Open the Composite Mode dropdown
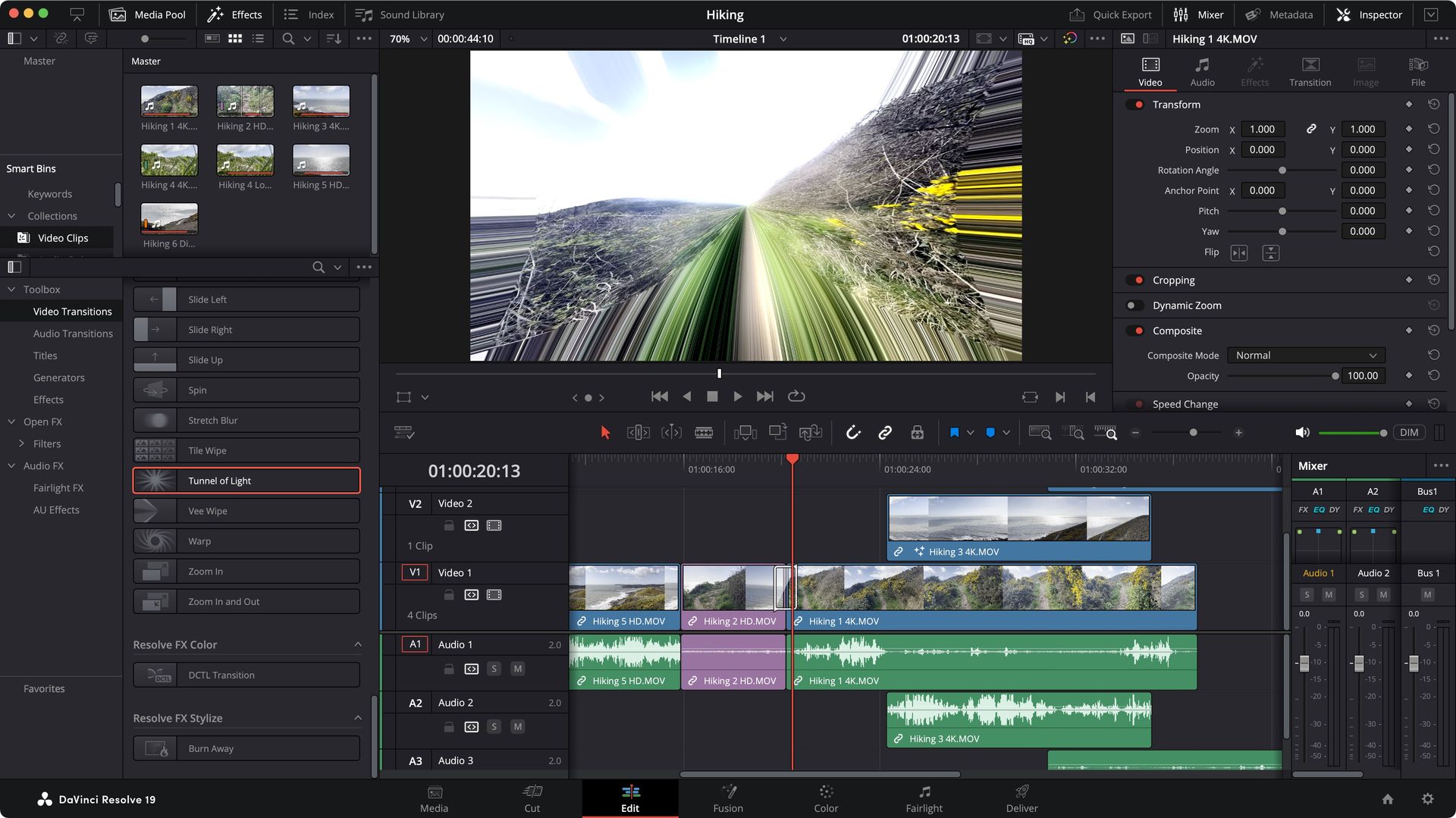The height and width of the screenshot is (818, 1456). 1305,355
